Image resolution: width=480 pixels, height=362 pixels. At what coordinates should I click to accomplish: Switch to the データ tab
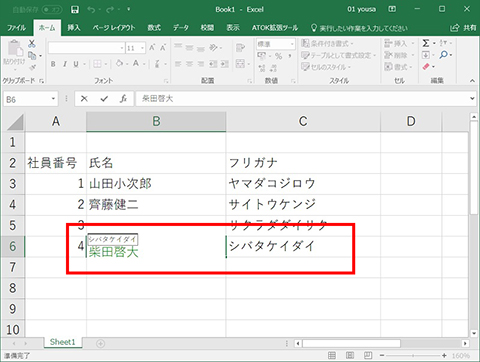pyautogui.click(x=181, y=28)
